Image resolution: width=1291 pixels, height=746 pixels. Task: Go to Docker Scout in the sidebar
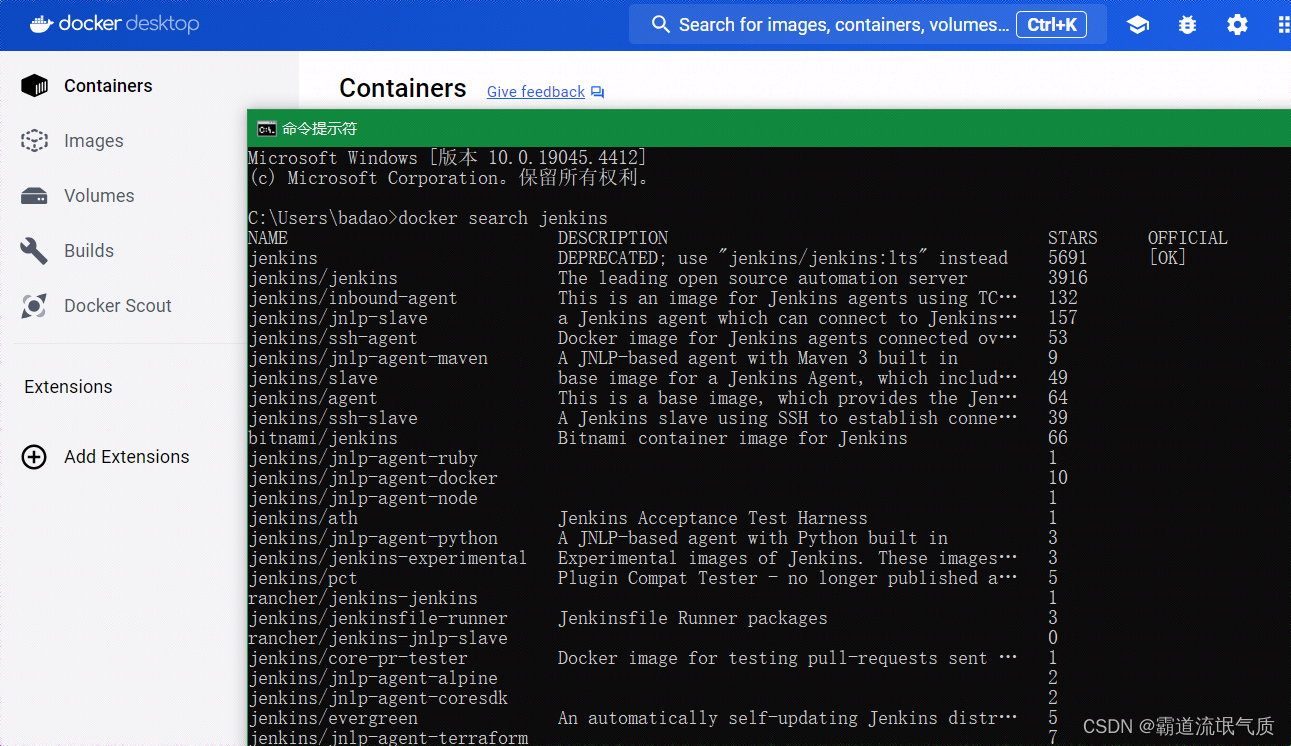pos(118,306)
